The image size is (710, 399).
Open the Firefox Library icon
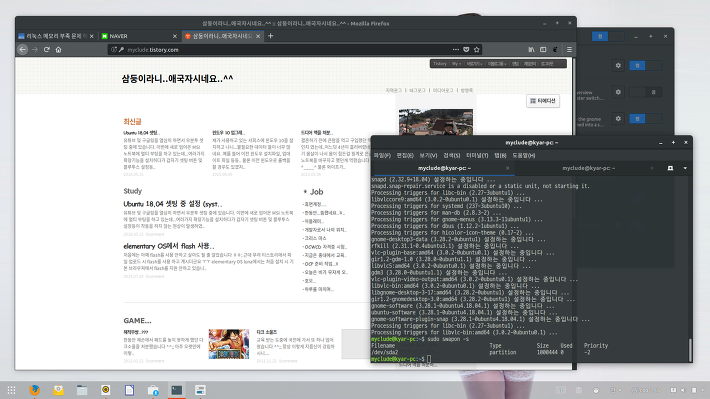(531, 50)
